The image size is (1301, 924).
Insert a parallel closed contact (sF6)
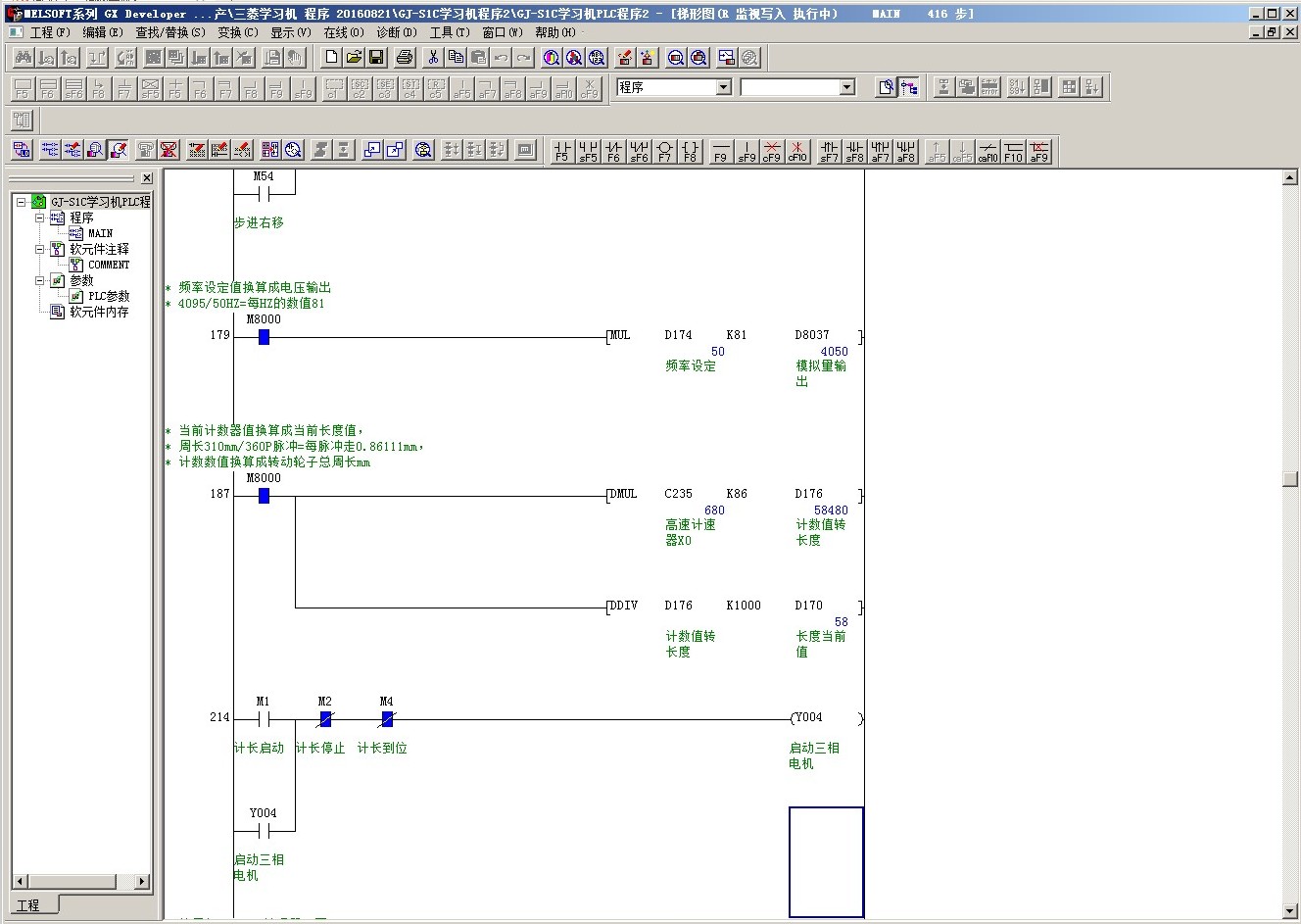tap(639, 150)
